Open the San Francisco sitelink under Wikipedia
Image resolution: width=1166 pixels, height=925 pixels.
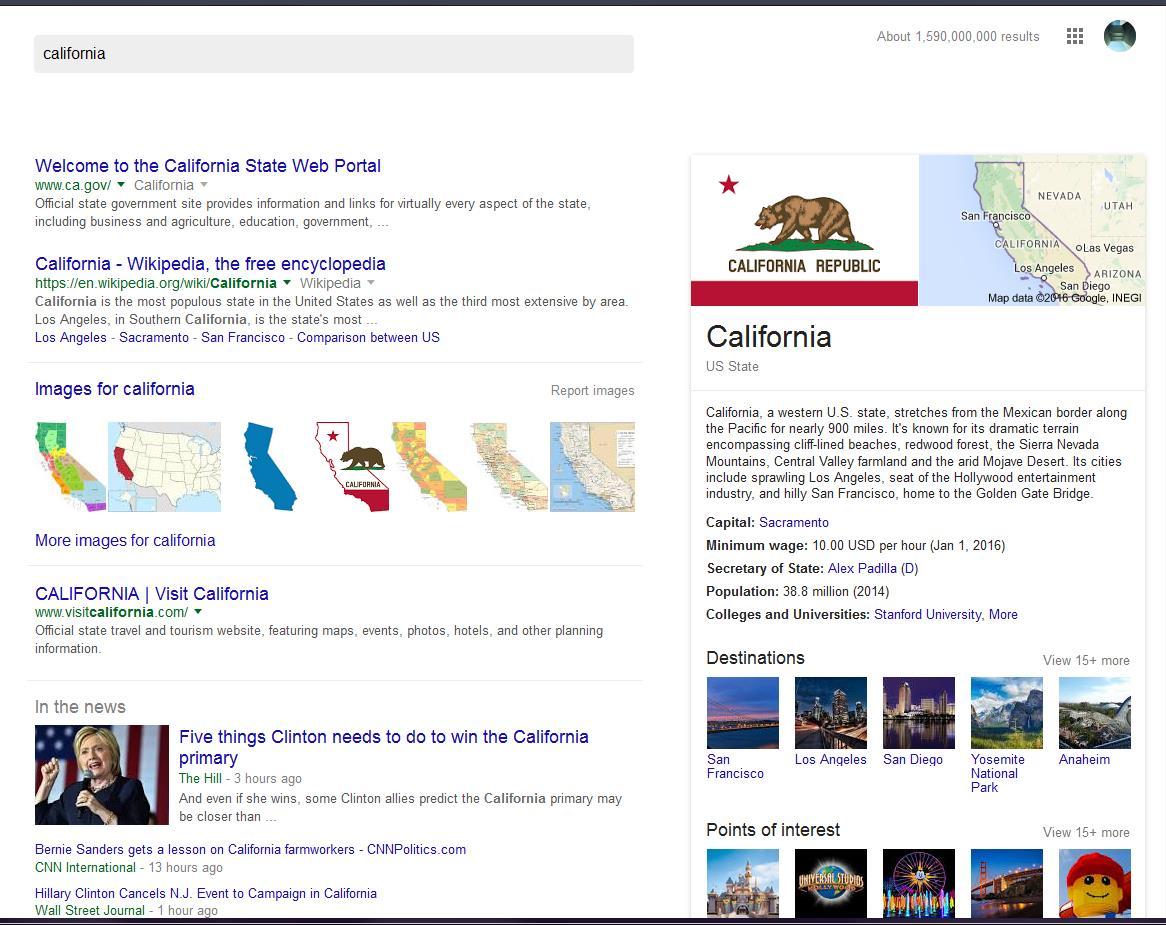243,338
